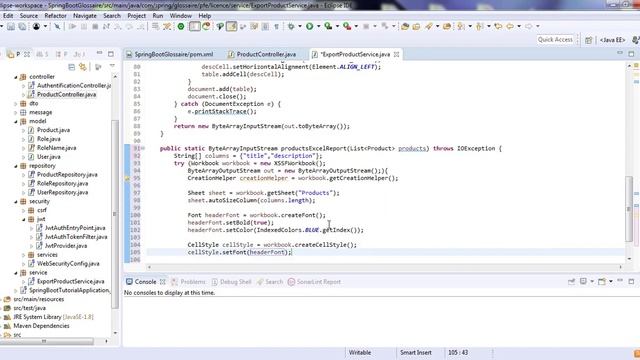
Task: Collapse method at line 91 fold marker
Action: point(143,148)
